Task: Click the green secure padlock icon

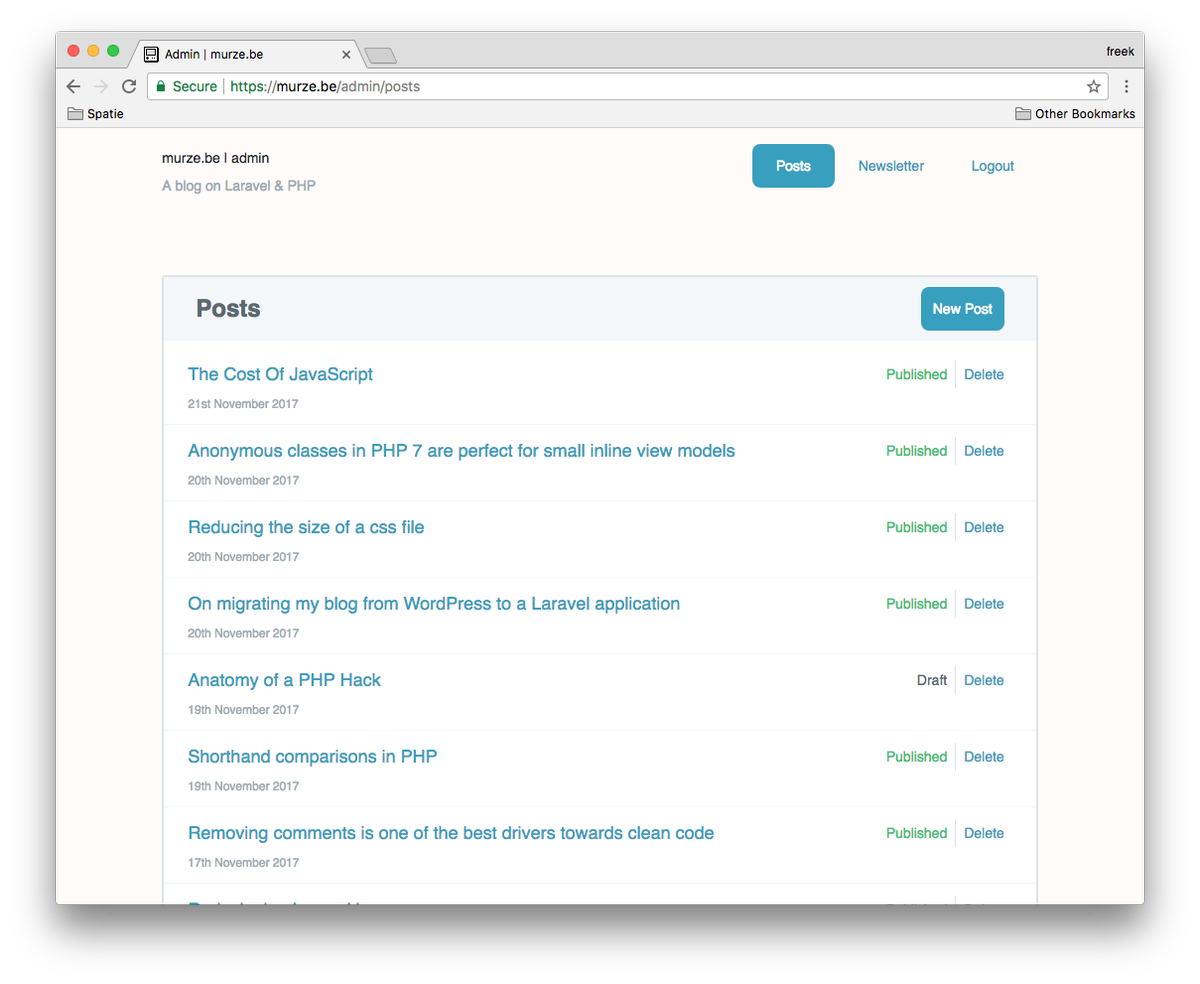Action: point(161,87)
